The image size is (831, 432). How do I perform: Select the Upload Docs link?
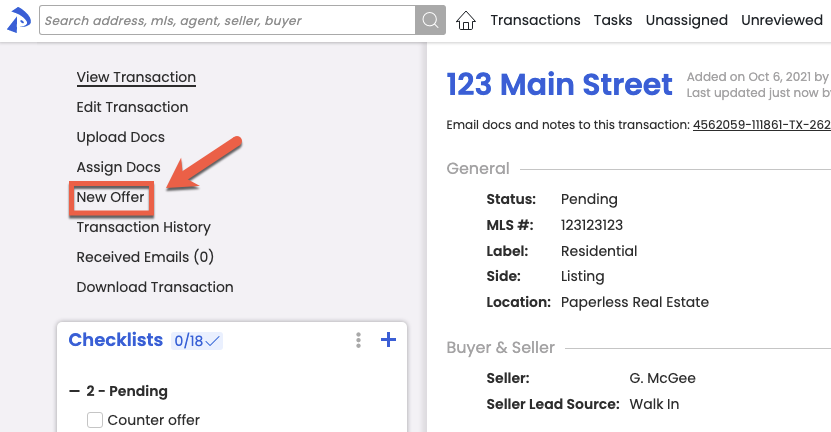(x=120, y=137)
